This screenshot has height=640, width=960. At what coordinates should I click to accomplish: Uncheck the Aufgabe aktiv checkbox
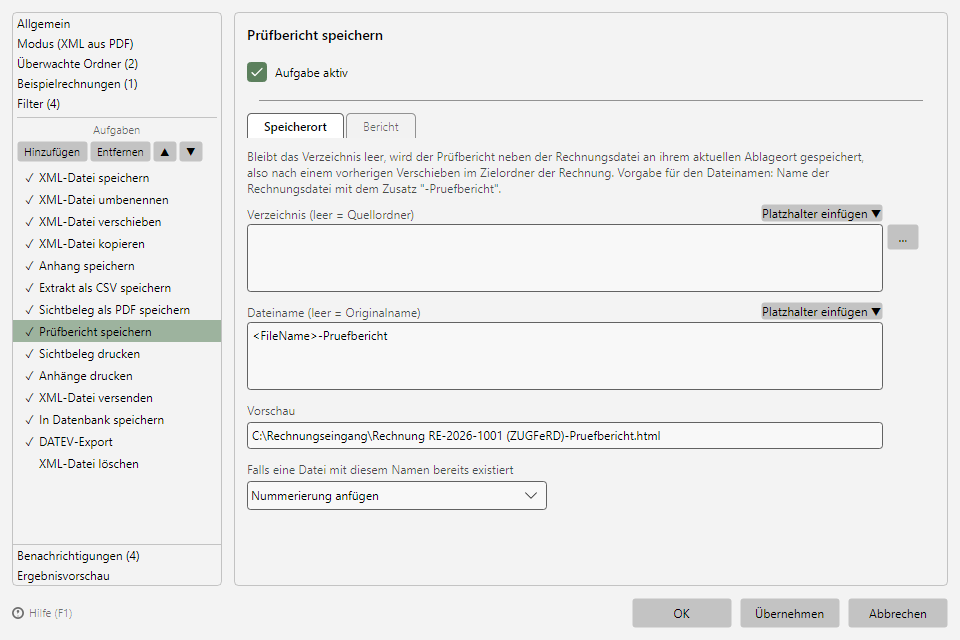[x=257, y=72]
